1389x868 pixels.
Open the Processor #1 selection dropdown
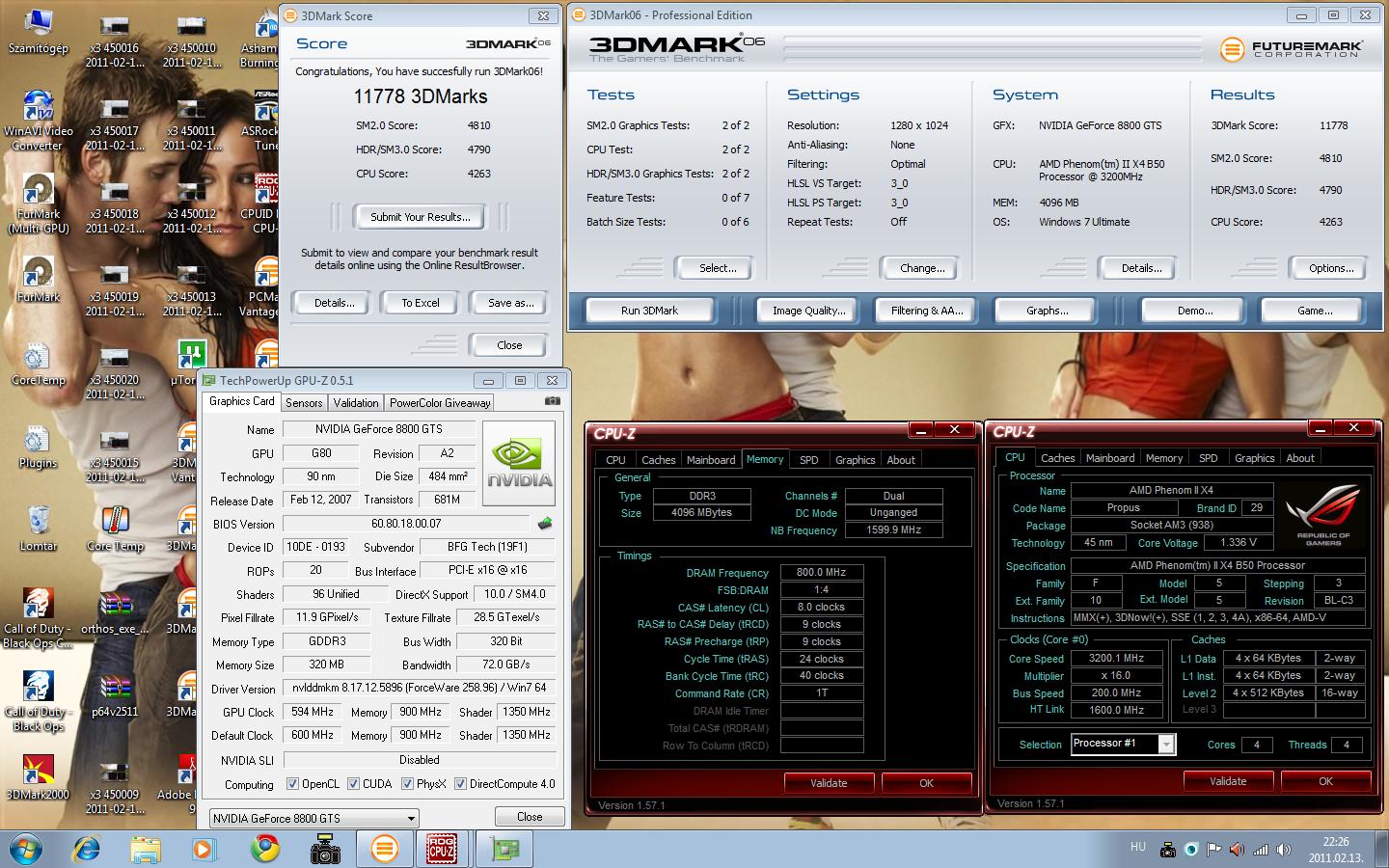(x=1123, y=744)
